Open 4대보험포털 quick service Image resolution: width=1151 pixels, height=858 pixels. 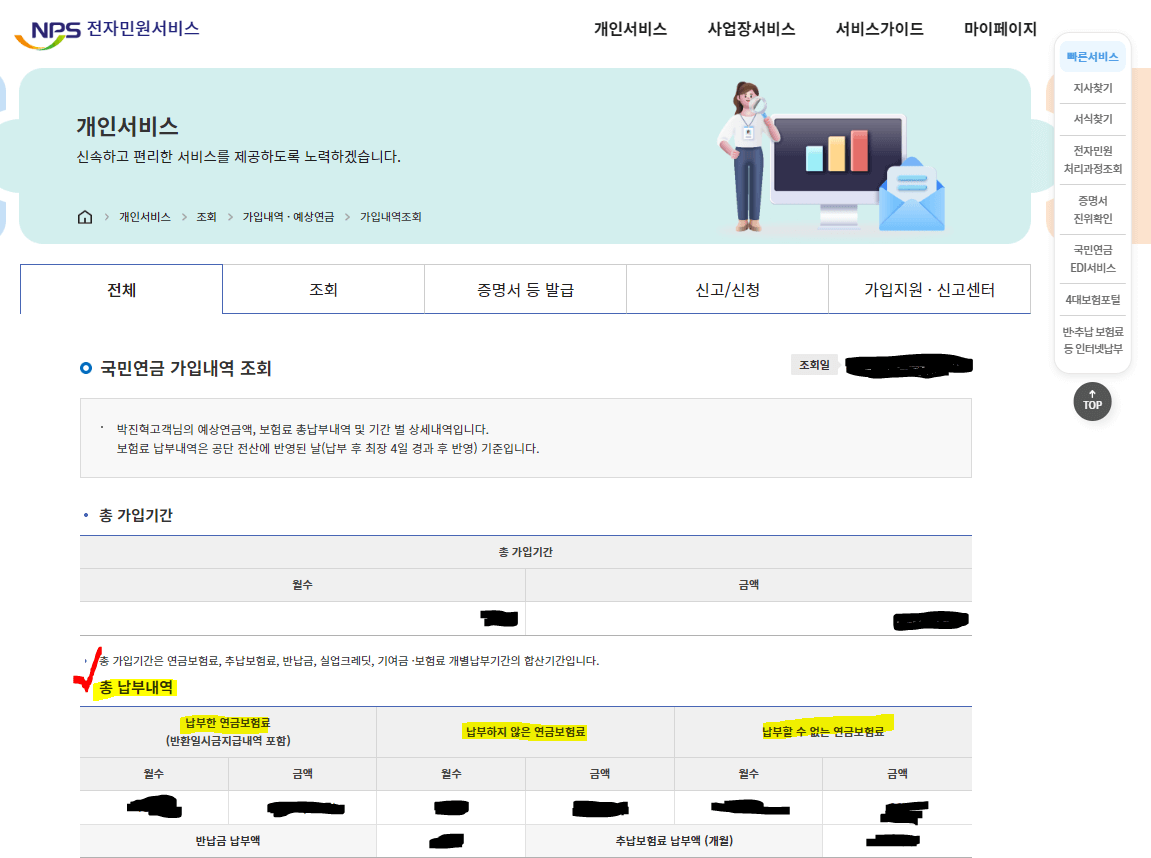1092,297
